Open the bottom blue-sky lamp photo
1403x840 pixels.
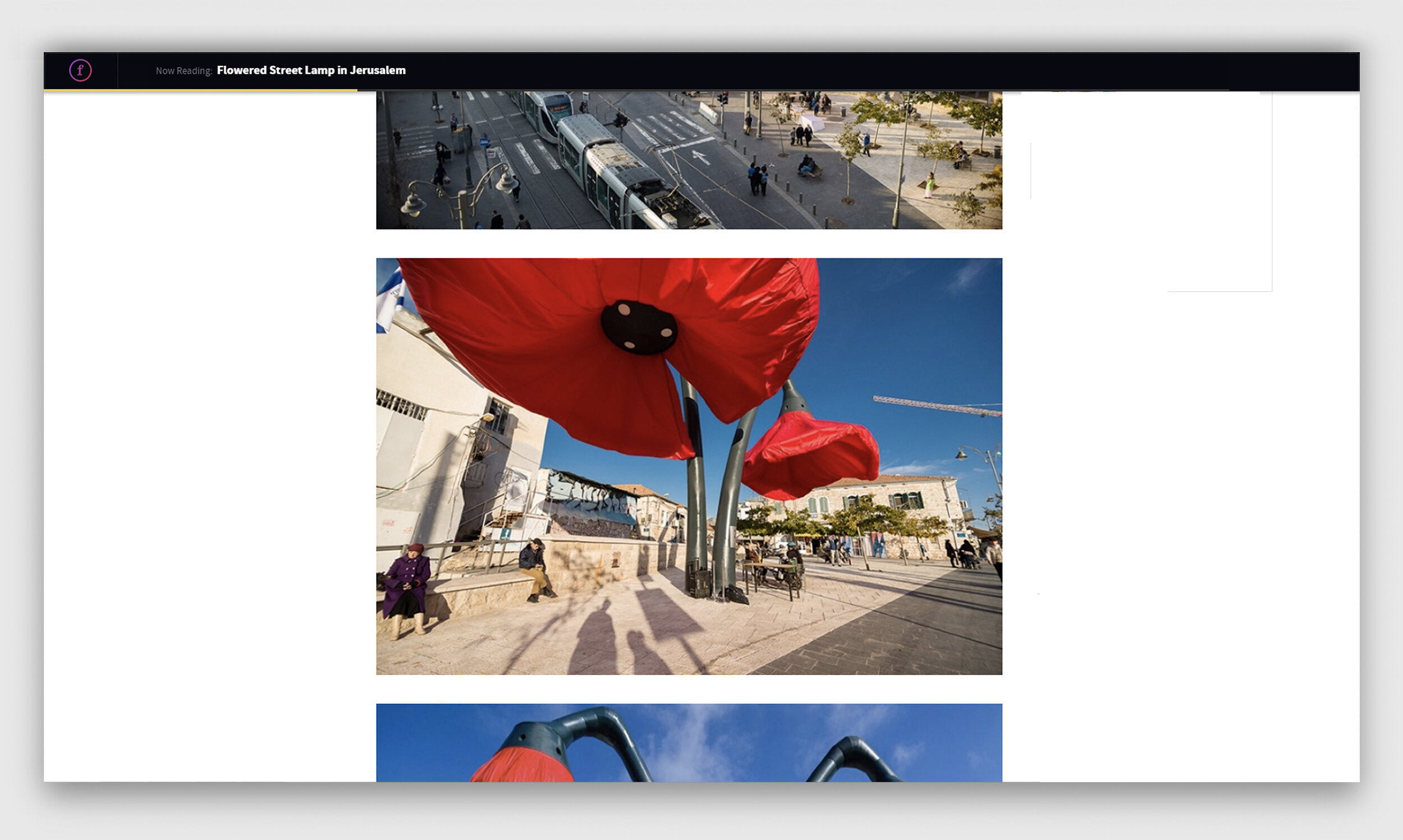[x=688, y=742]
